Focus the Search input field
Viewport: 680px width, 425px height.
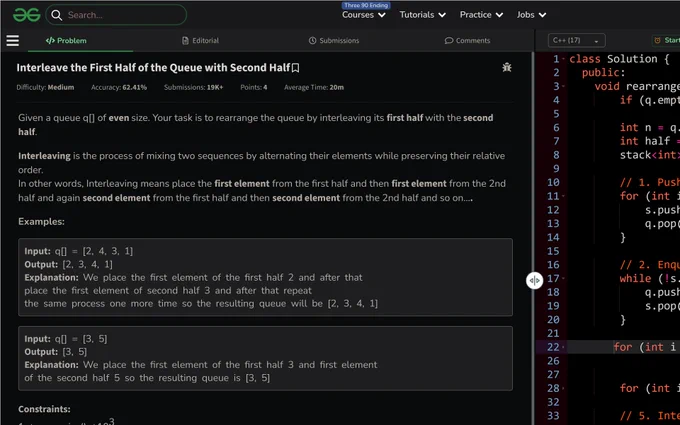(x=116, y=15)
